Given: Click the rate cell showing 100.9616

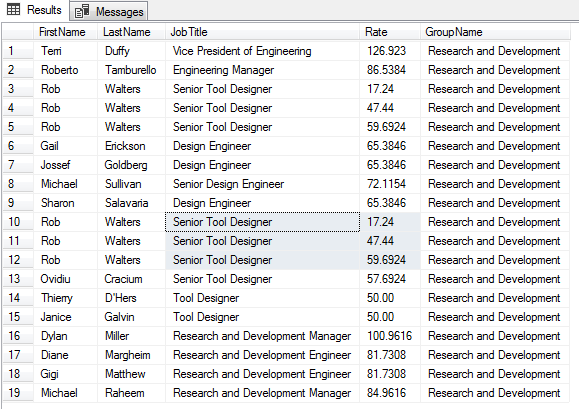Looking at the screenshot, I should pos(390,336).
